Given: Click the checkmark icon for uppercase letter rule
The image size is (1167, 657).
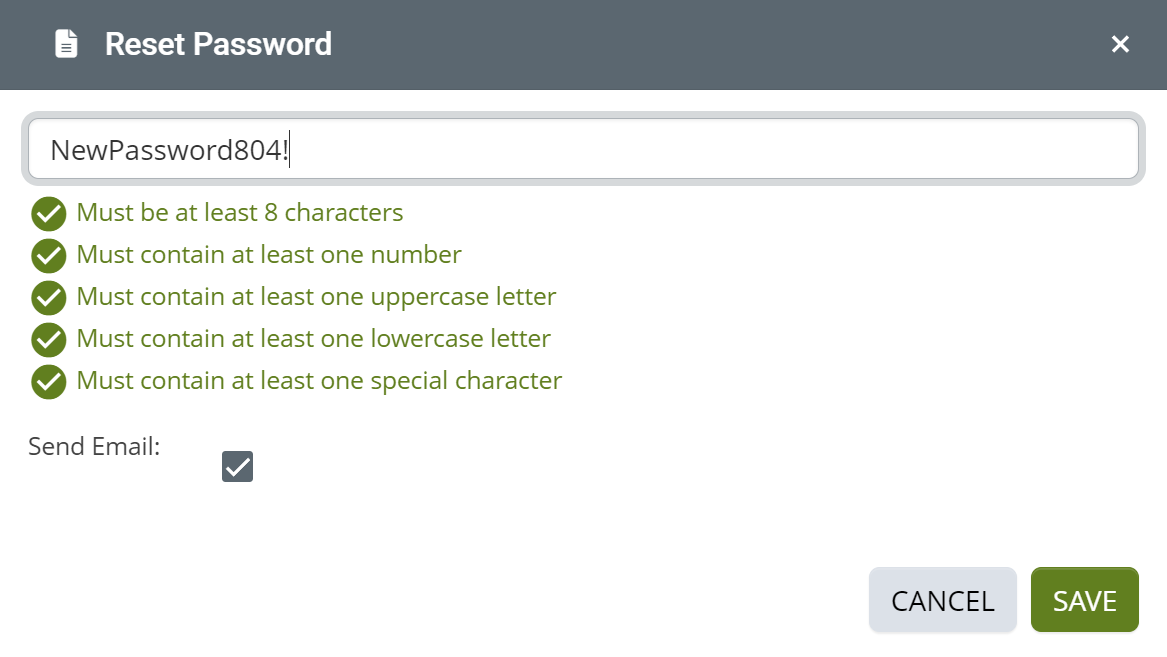Looking at the screenshot, I should (49, 298).
